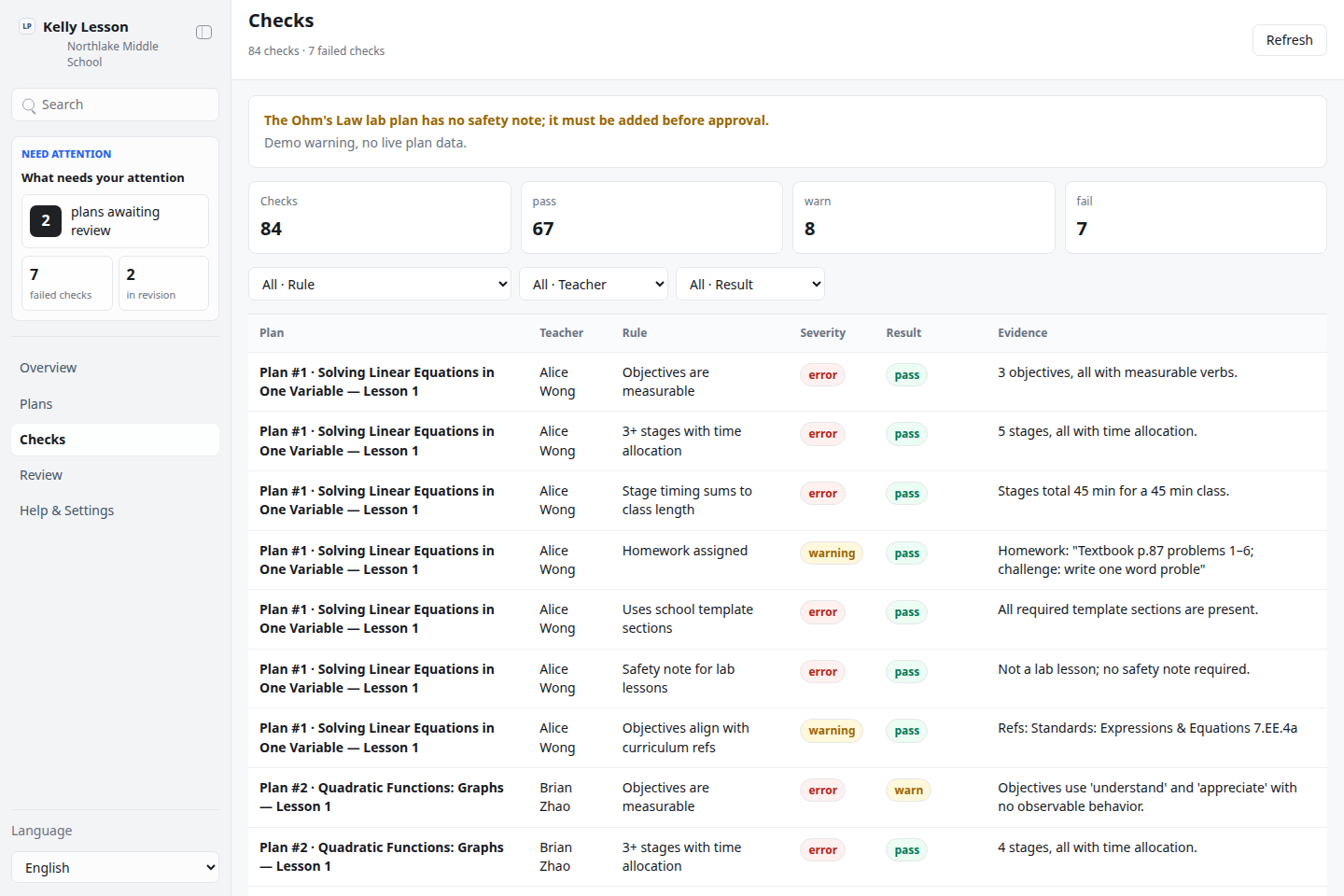Open the 2 in revision tile
The width and height of the screenshot is (1344, 896).
[163, 283]
